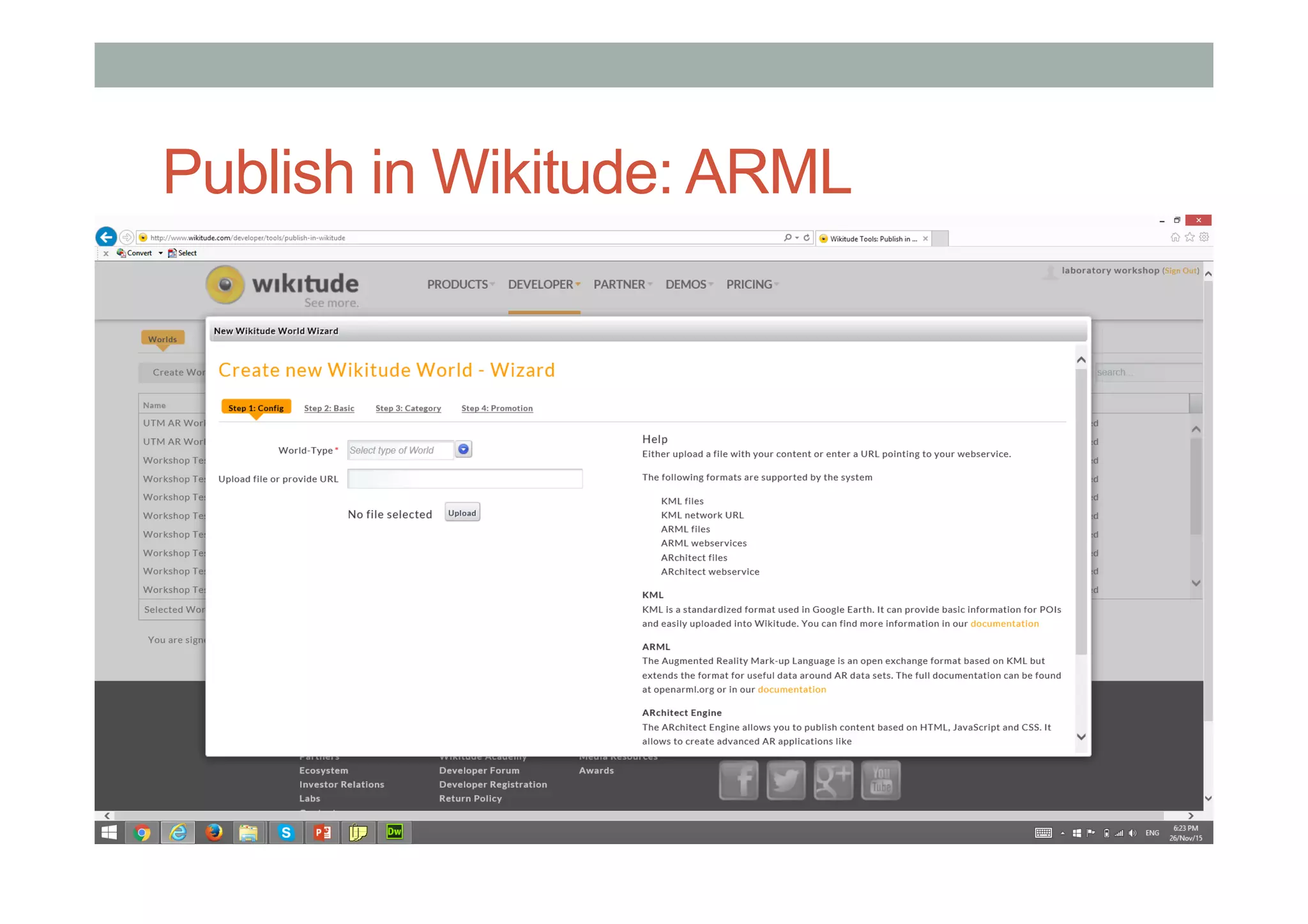Click the browser back arrow button
The height and width of the screenshot is (924, 1308).
[106, 237]
